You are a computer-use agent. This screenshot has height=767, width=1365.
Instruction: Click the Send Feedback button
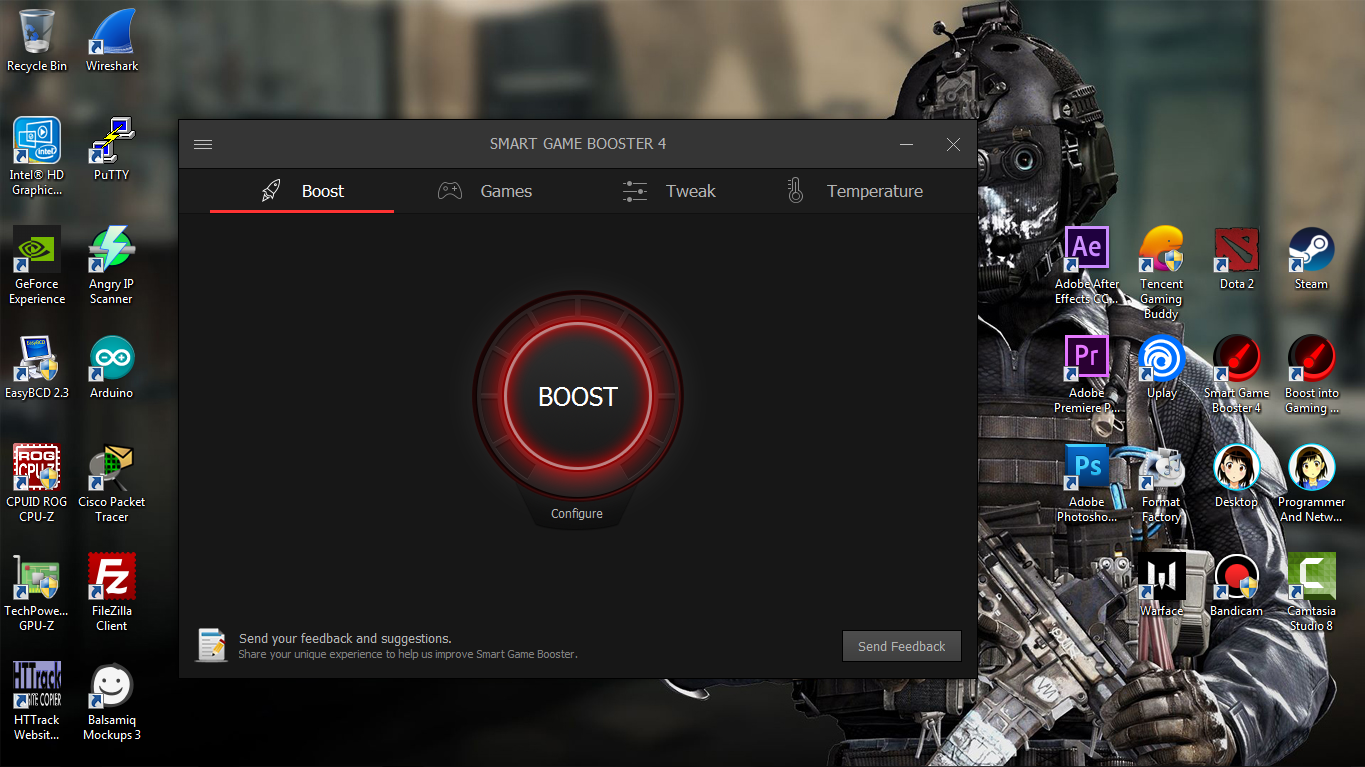[900, 646]
